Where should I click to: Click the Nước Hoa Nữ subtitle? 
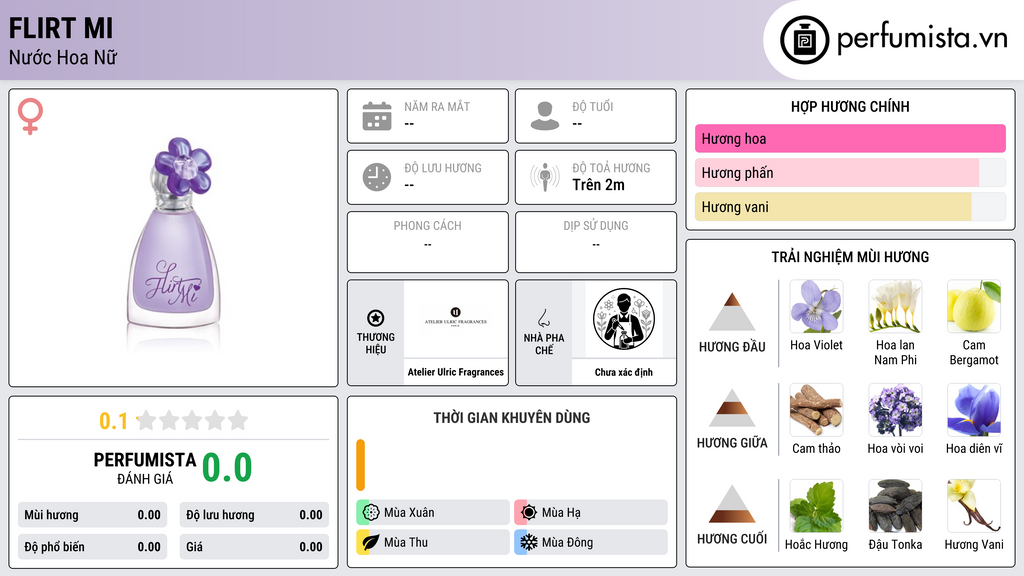[x=63, y=57]
